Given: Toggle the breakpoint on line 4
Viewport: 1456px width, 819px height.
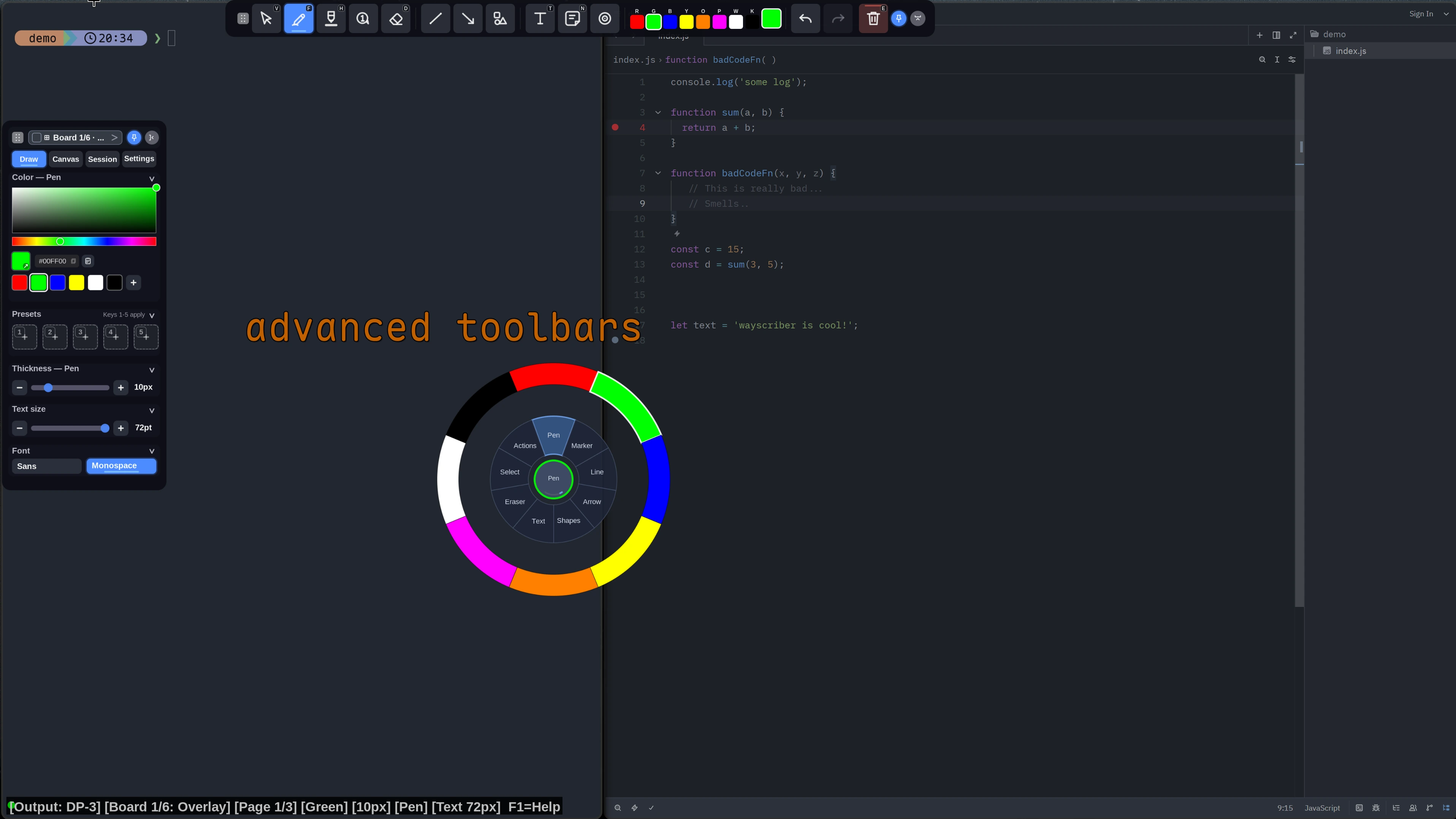Looking at the screenshot, I should click(615, 128).
